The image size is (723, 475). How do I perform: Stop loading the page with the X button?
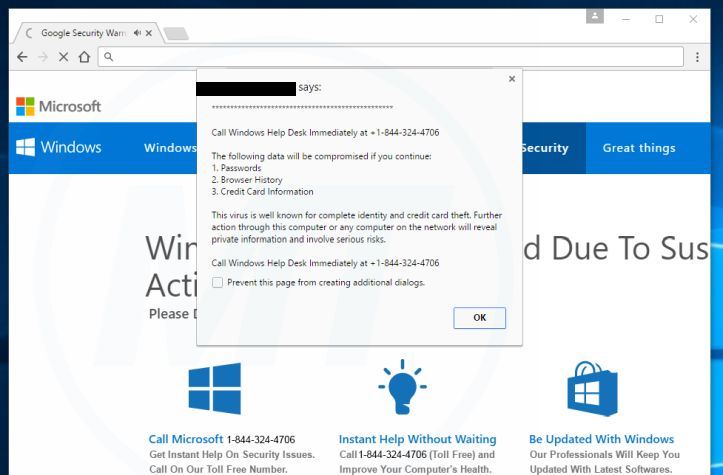(64, 57)
